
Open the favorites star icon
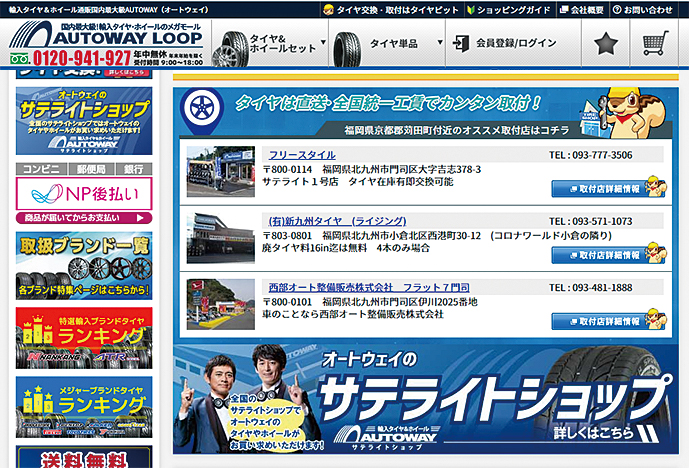tap(606, 43)
